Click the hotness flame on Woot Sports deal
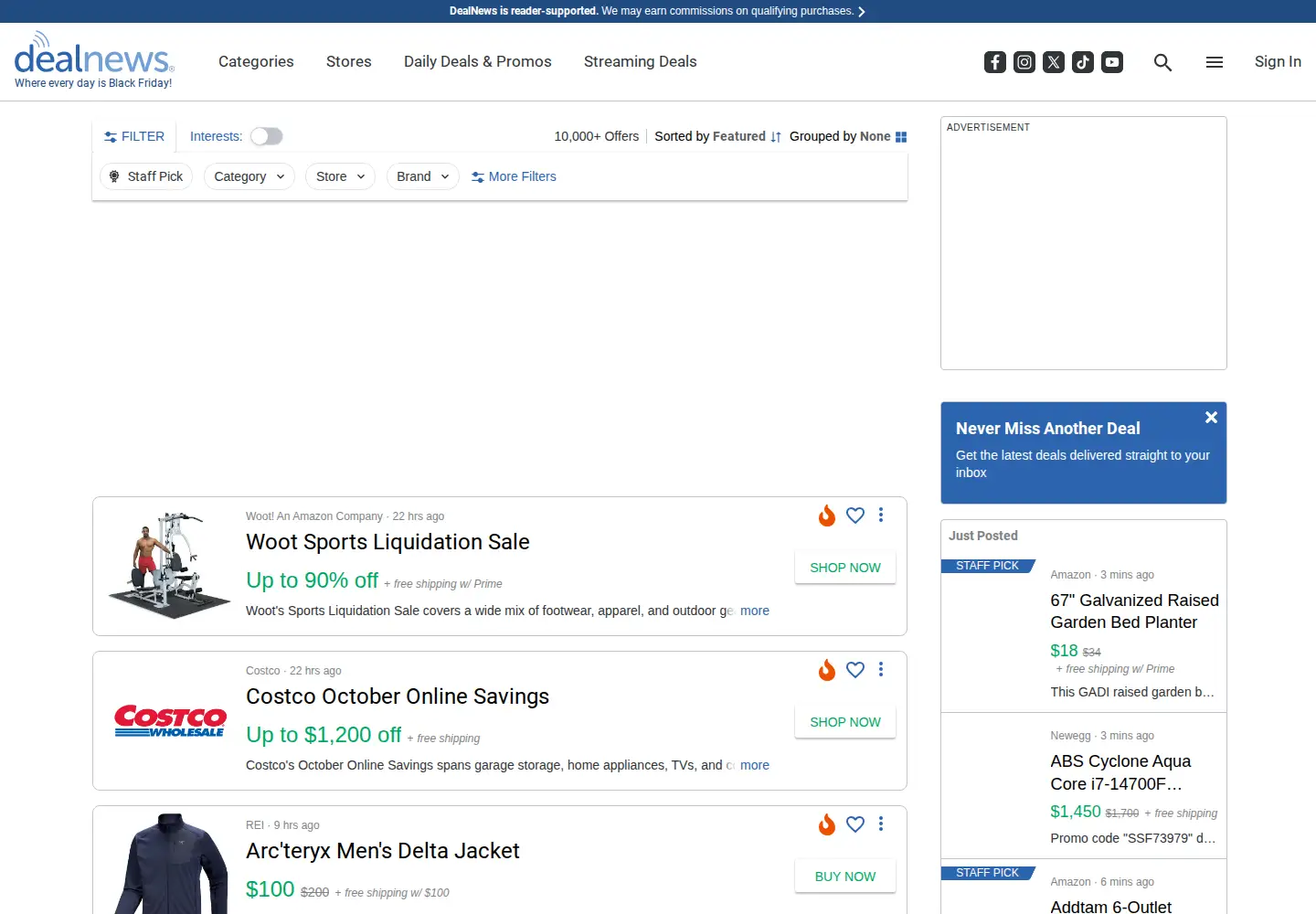This screenshot has height=914, width=1316. point(827,515)
